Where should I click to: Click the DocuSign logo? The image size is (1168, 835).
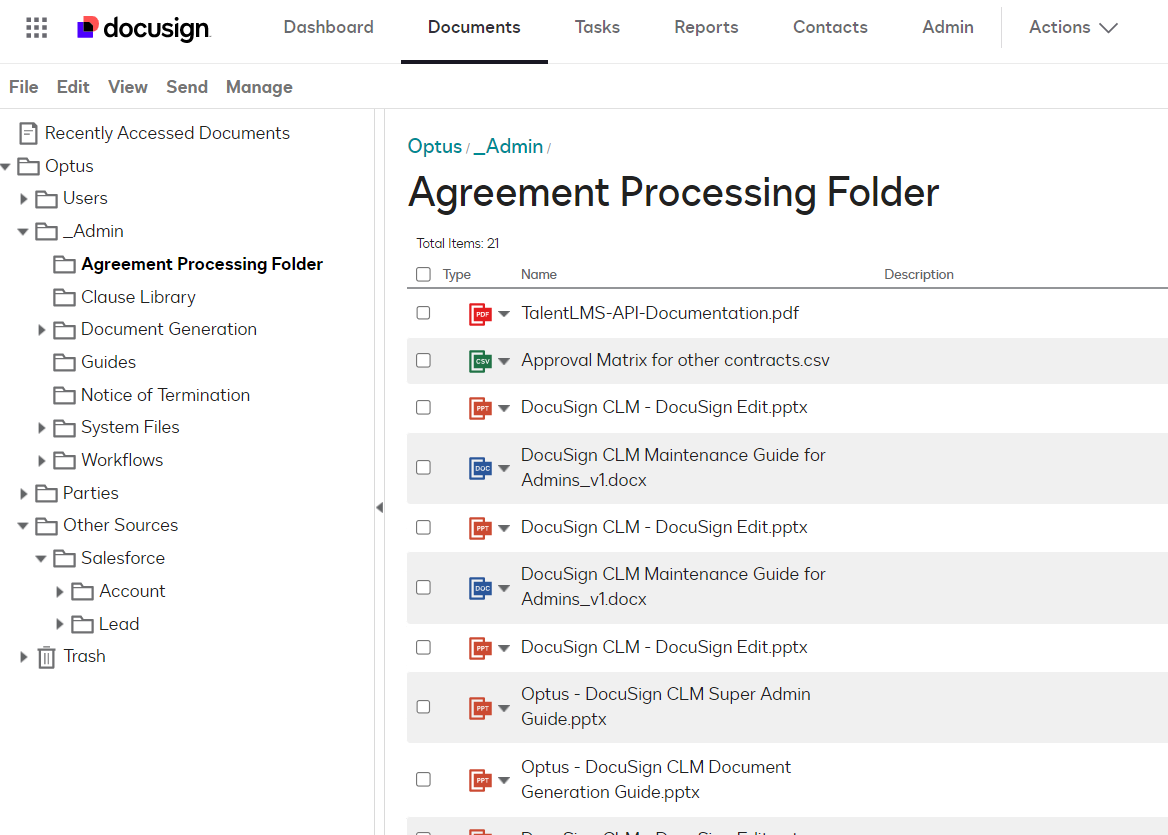click(142, 29)
